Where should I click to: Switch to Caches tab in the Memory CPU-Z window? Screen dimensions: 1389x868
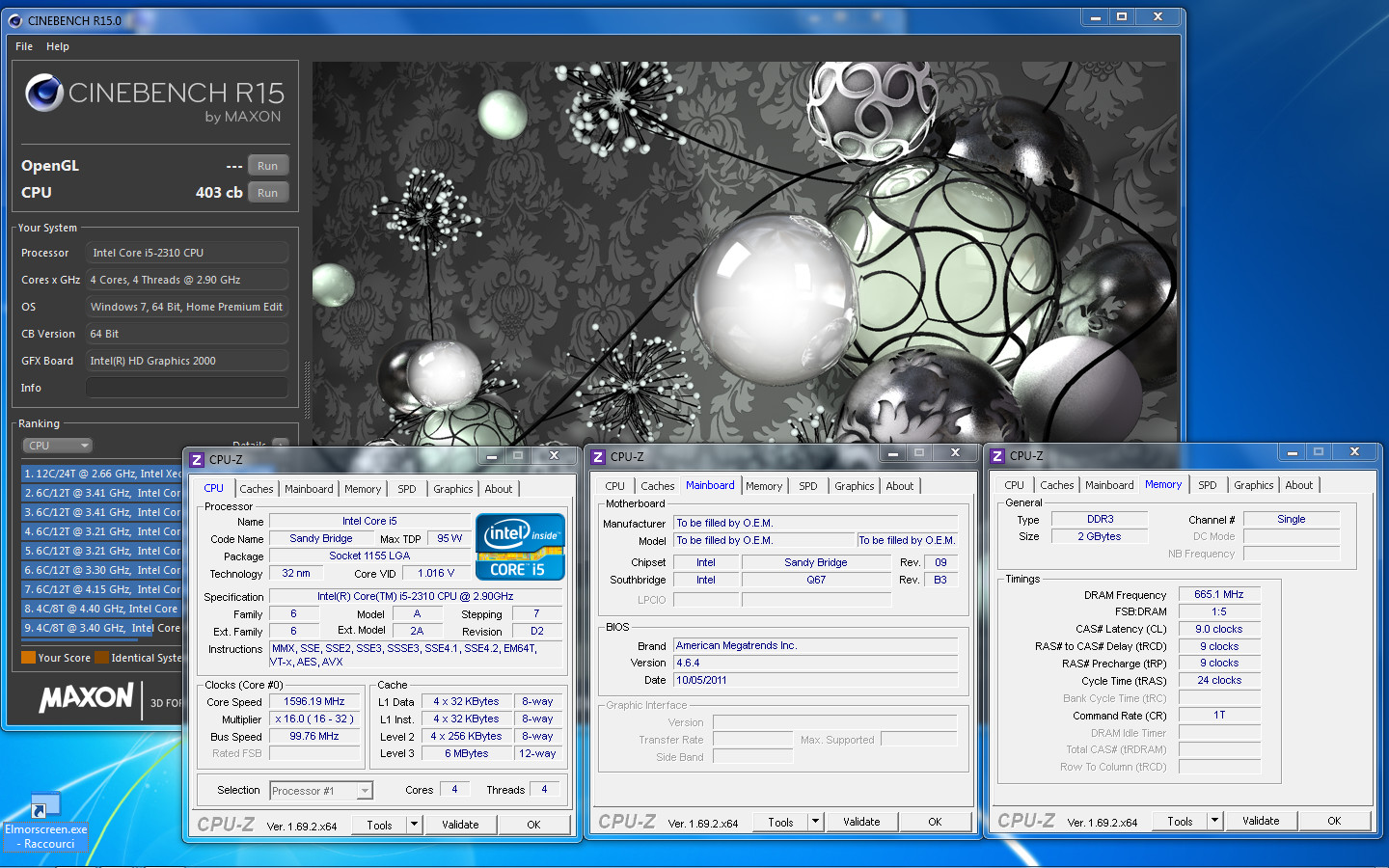pyautogui.click(x=1057, y=485)
